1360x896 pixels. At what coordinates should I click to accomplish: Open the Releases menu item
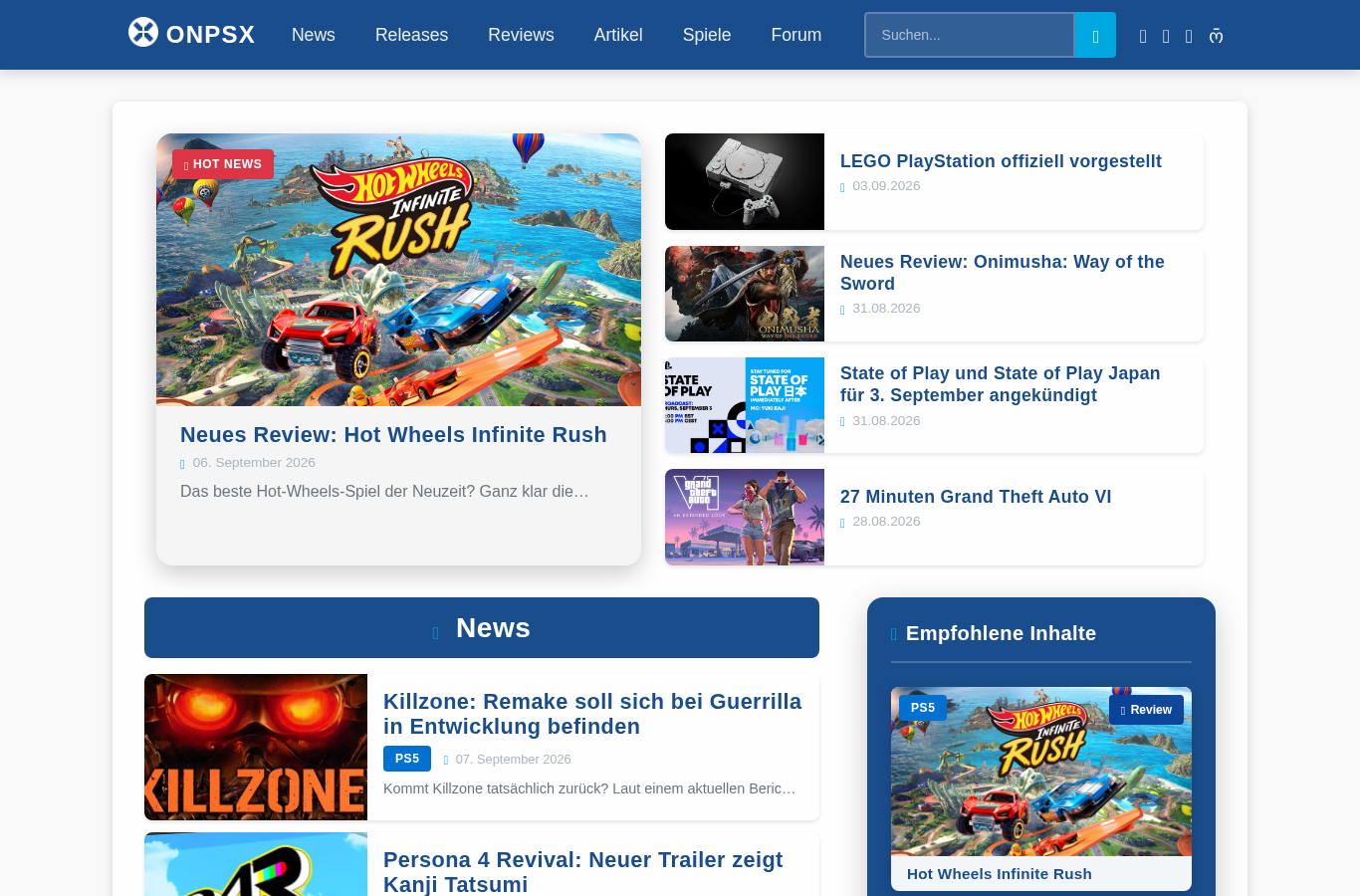(x=411, y=35)
